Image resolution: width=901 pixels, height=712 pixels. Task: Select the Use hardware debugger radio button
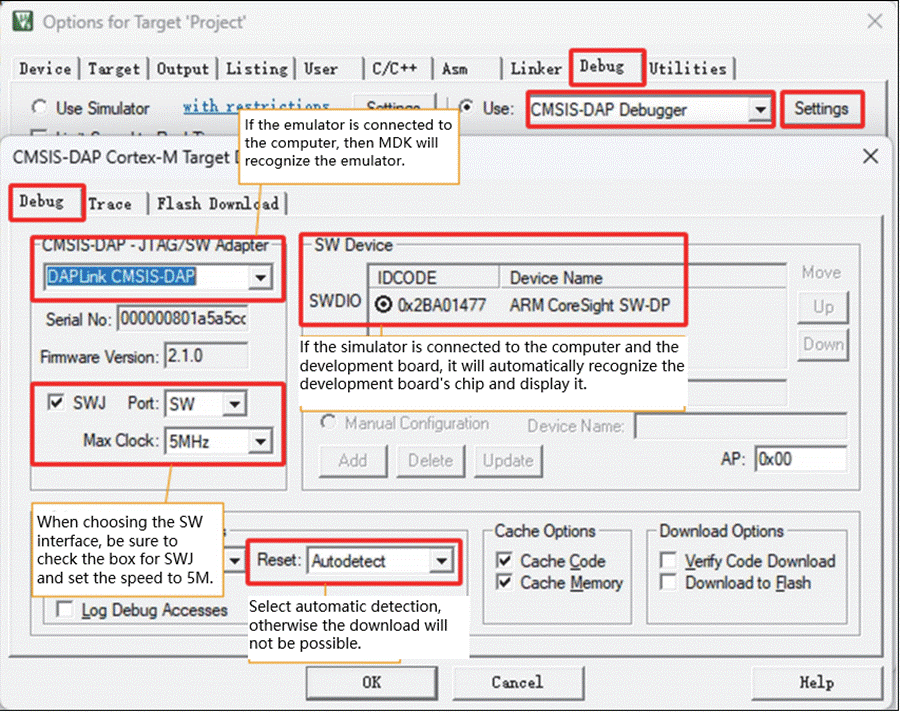(467, 107)
